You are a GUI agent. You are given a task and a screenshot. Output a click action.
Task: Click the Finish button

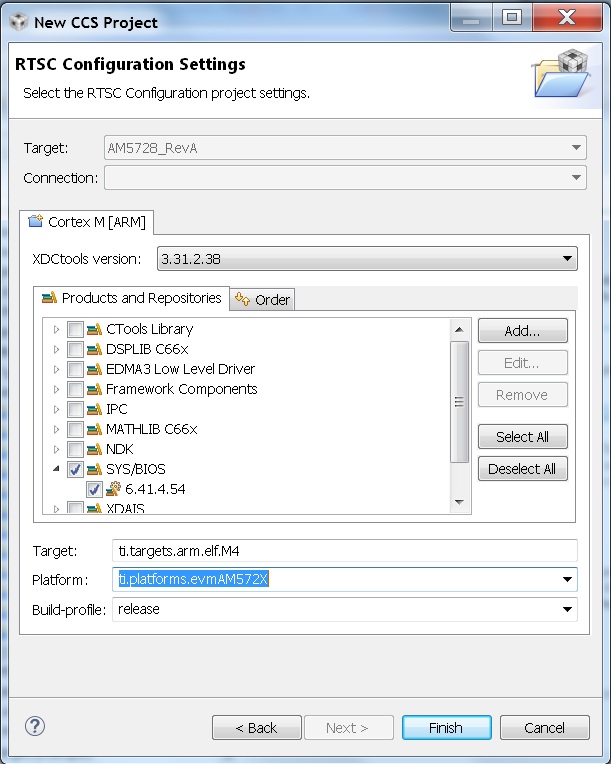tap(445, 728)
